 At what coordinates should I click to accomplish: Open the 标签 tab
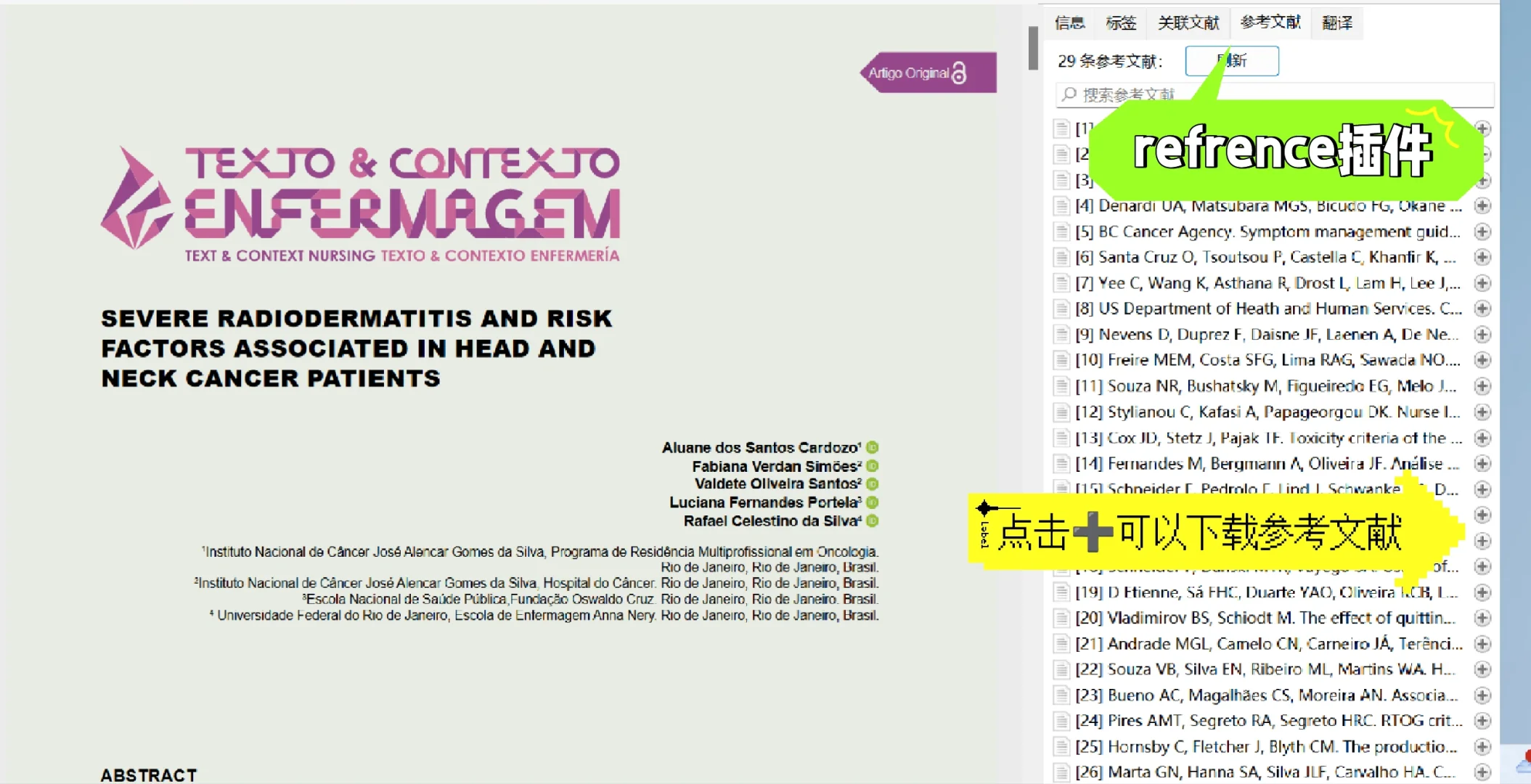(1121, 23)
